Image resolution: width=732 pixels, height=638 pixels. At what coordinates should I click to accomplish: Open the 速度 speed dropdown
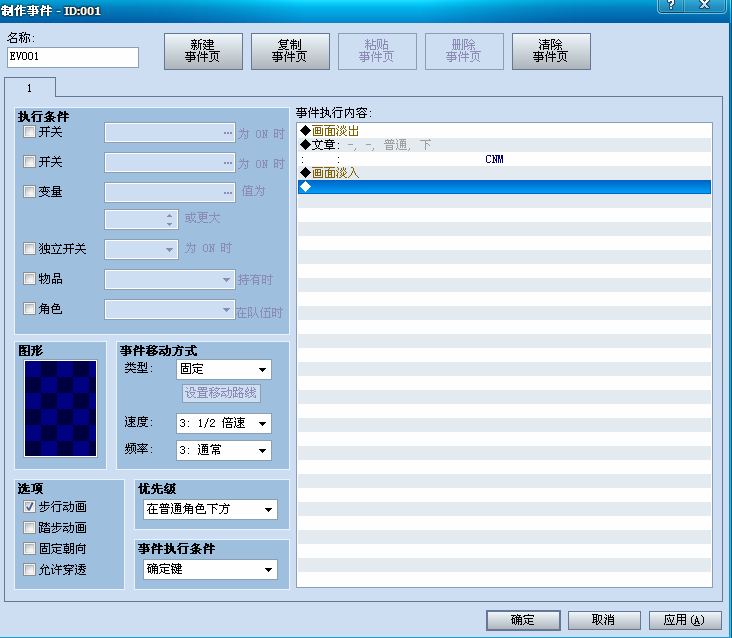pos(224,423)
